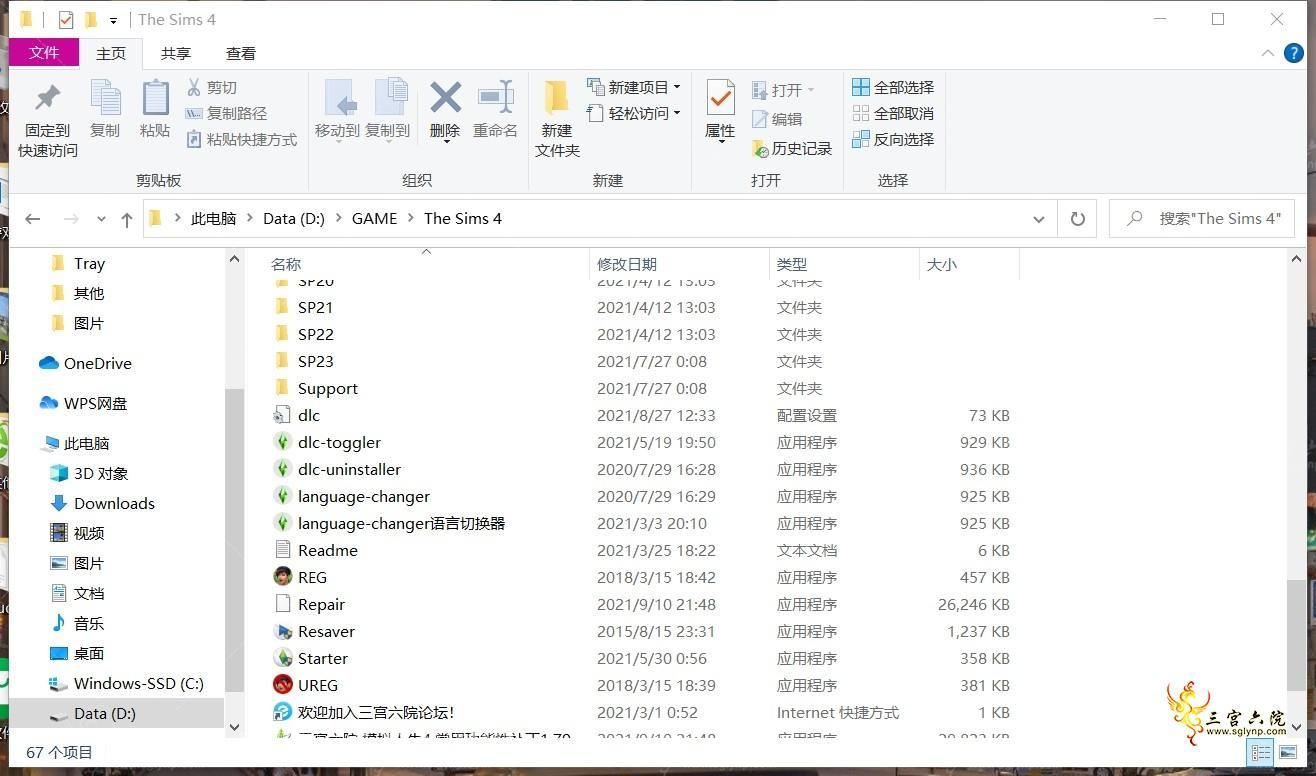Click the Up one level arrow
Screen dimensions: 1316x776
tap(127, 219)
